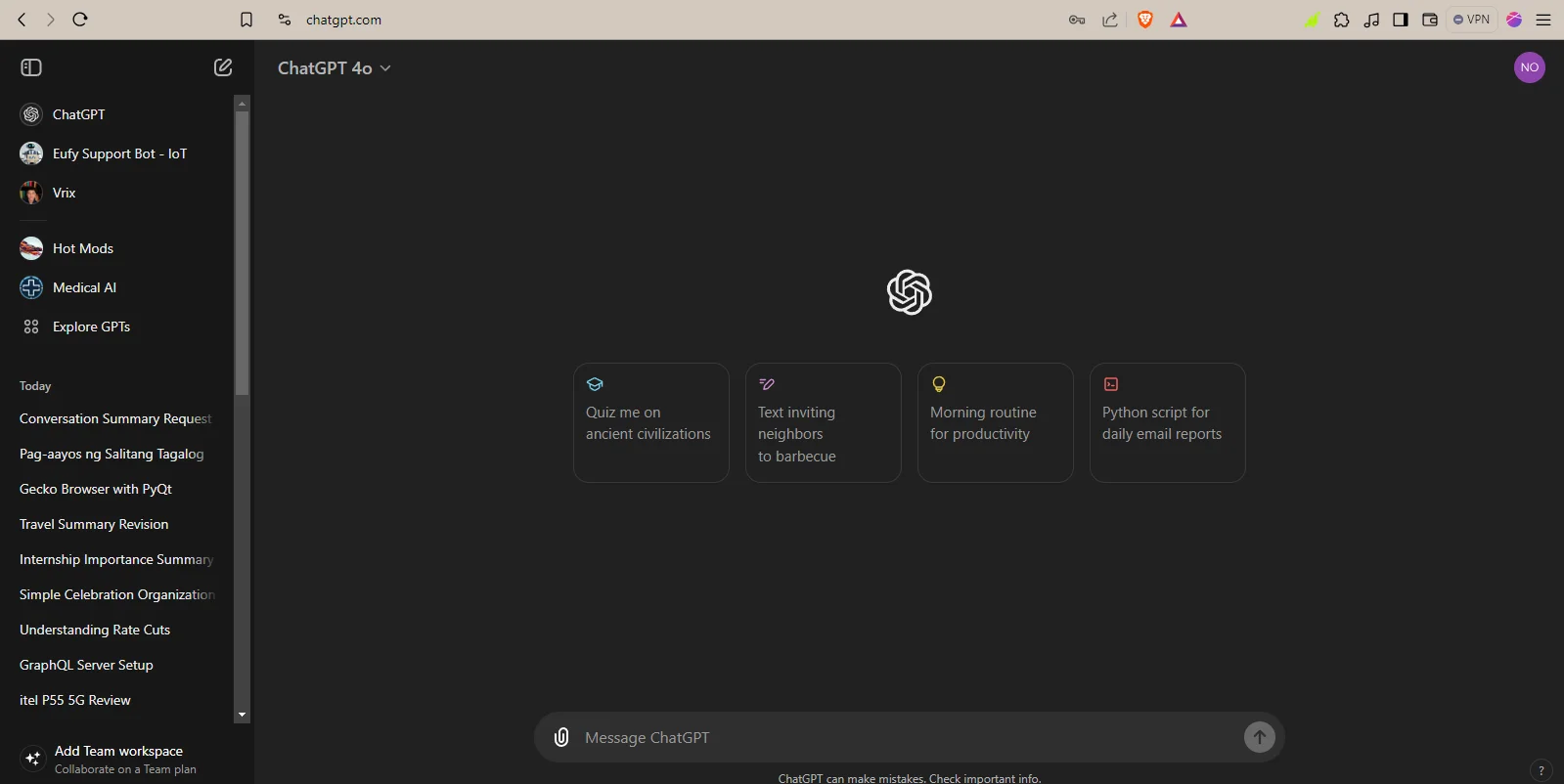The height and width of the screenshot is (784, 1564).
Task: Open the Brave Wallet icon
Action: pyautogui.click(x=1429, y=20)
